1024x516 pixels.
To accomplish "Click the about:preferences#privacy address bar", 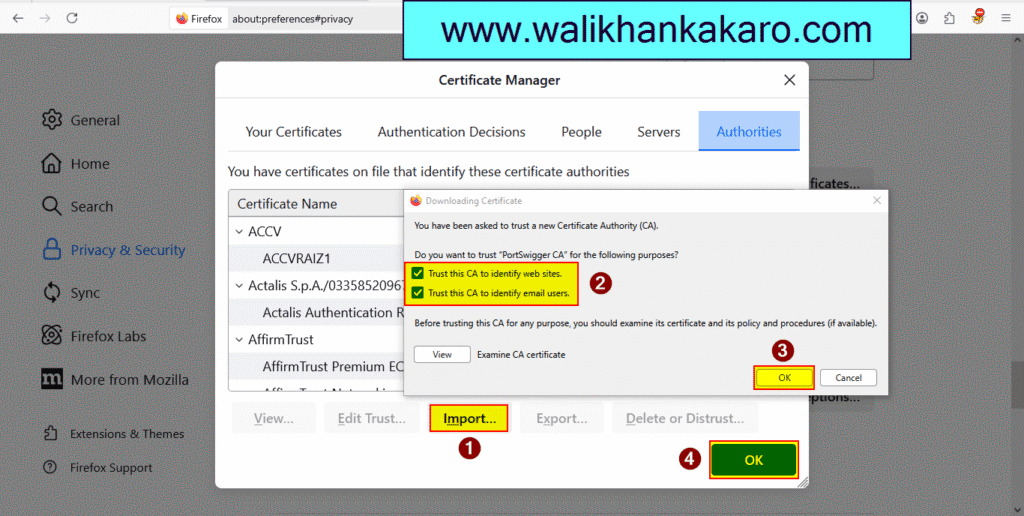I will (x=293, y=19).
